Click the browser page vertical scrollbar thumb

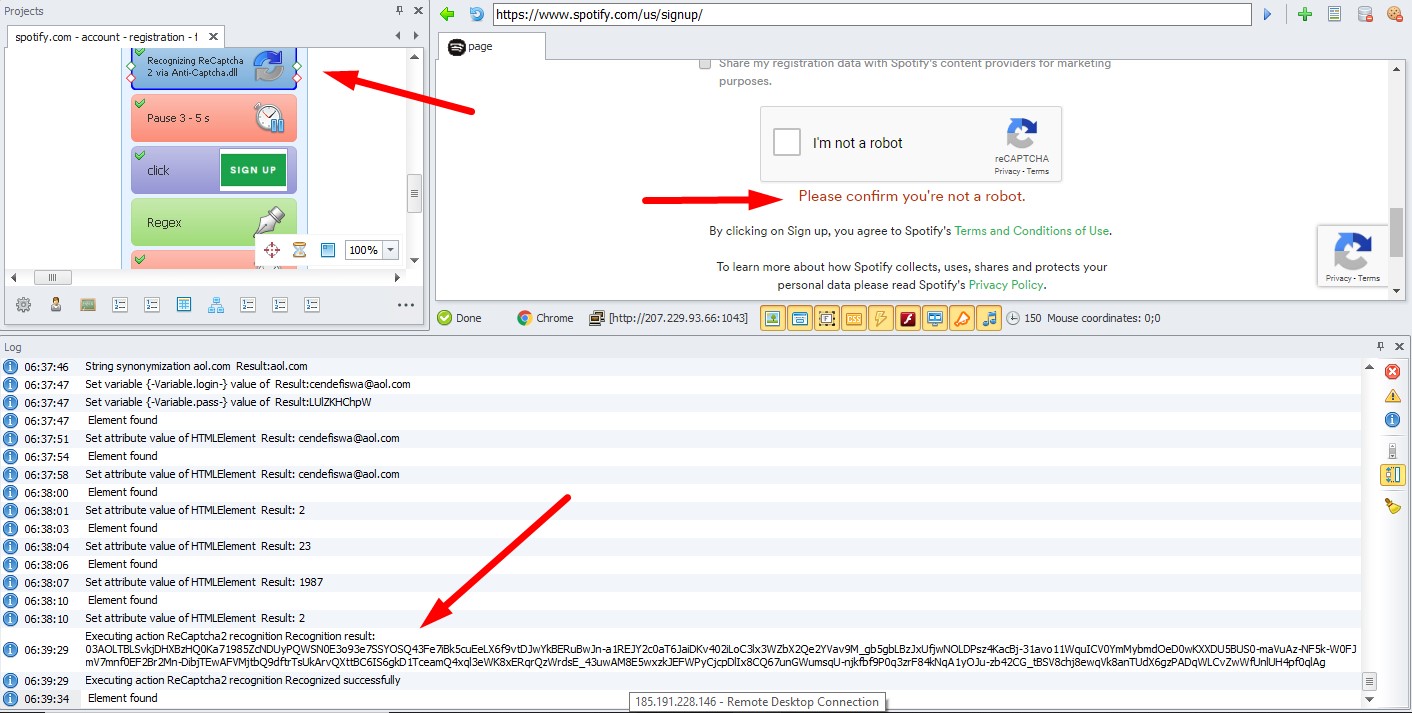click(x=1397, y=233)
